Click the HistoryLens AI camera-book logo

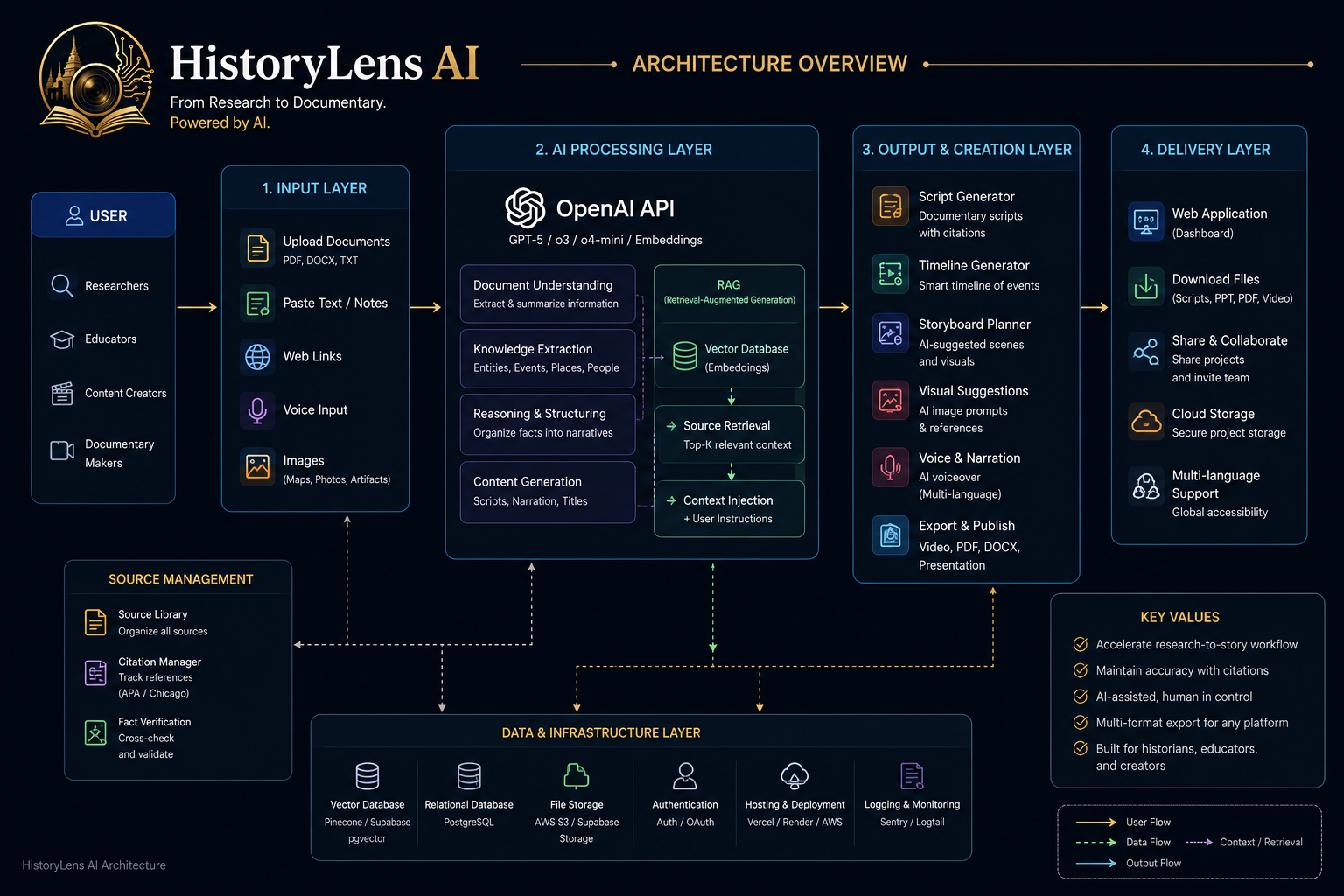point(96,80)
